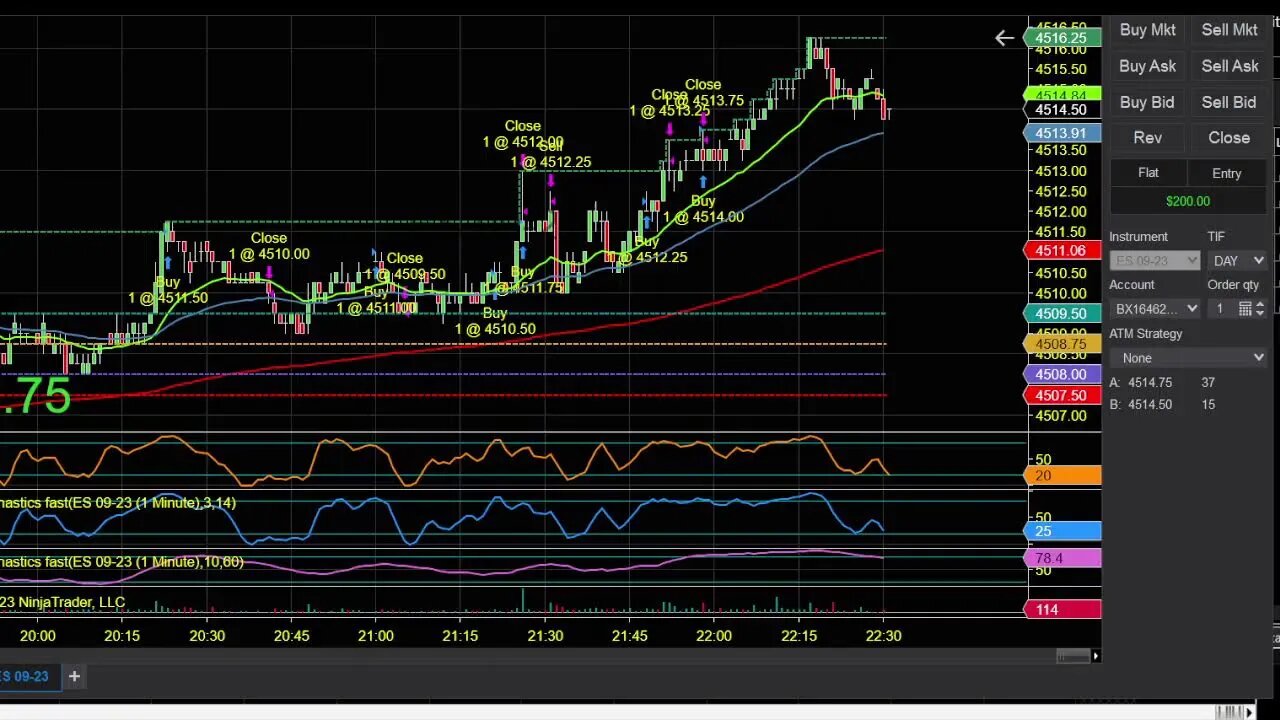
Task: Click the yellow 4508.75 price marker
Action: point(1064,344)
